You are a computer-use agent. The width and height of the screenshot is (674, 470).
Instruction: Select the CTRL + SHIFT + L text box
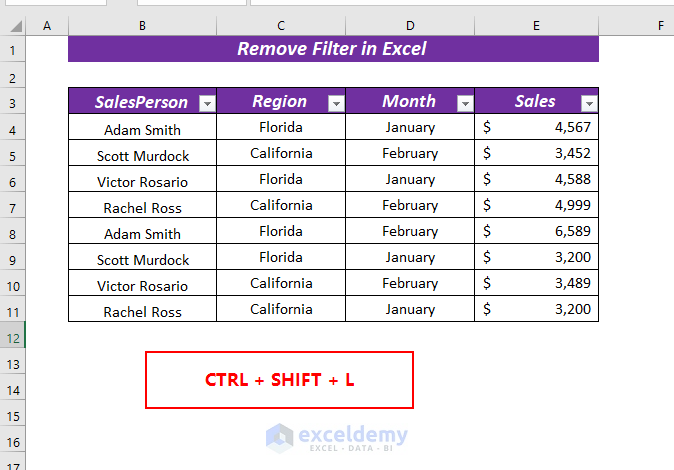(x=280, y=380)
